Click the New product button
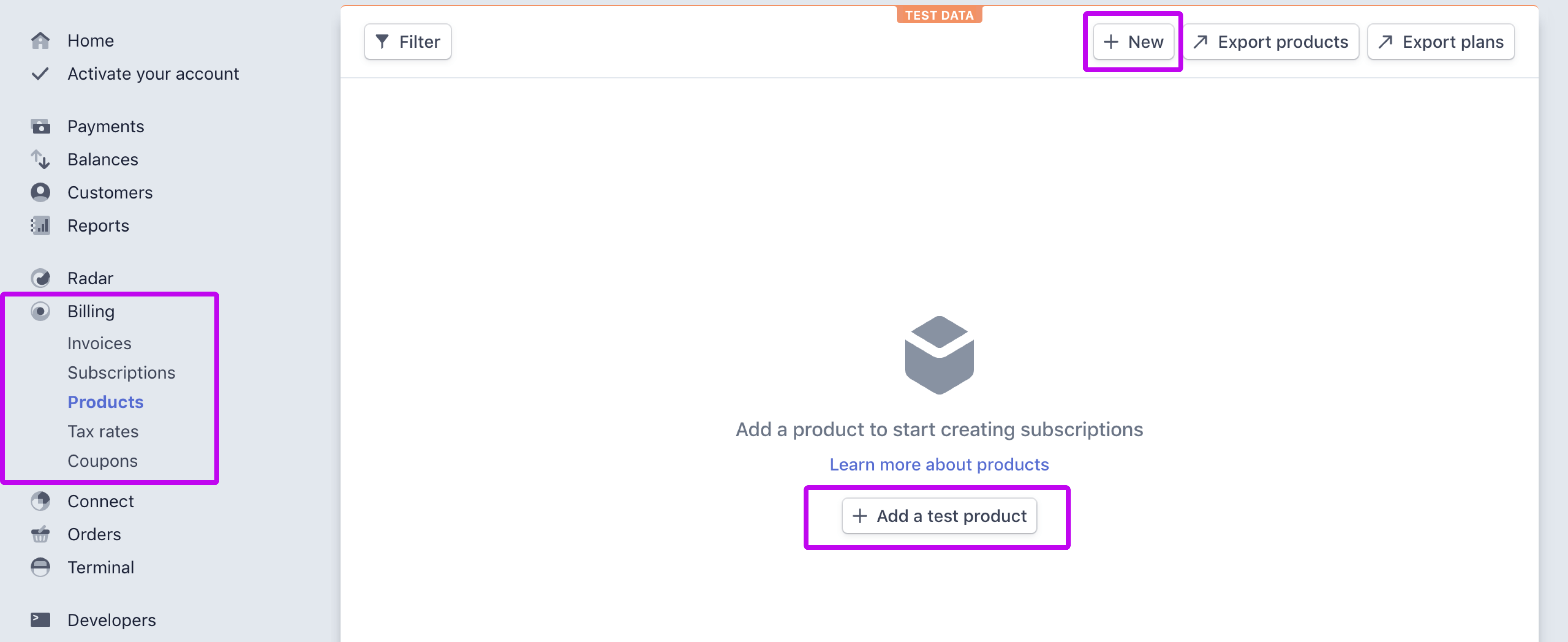This screenshot has height=642, width=1568. pyautogui.click(x=1133, y=41)
